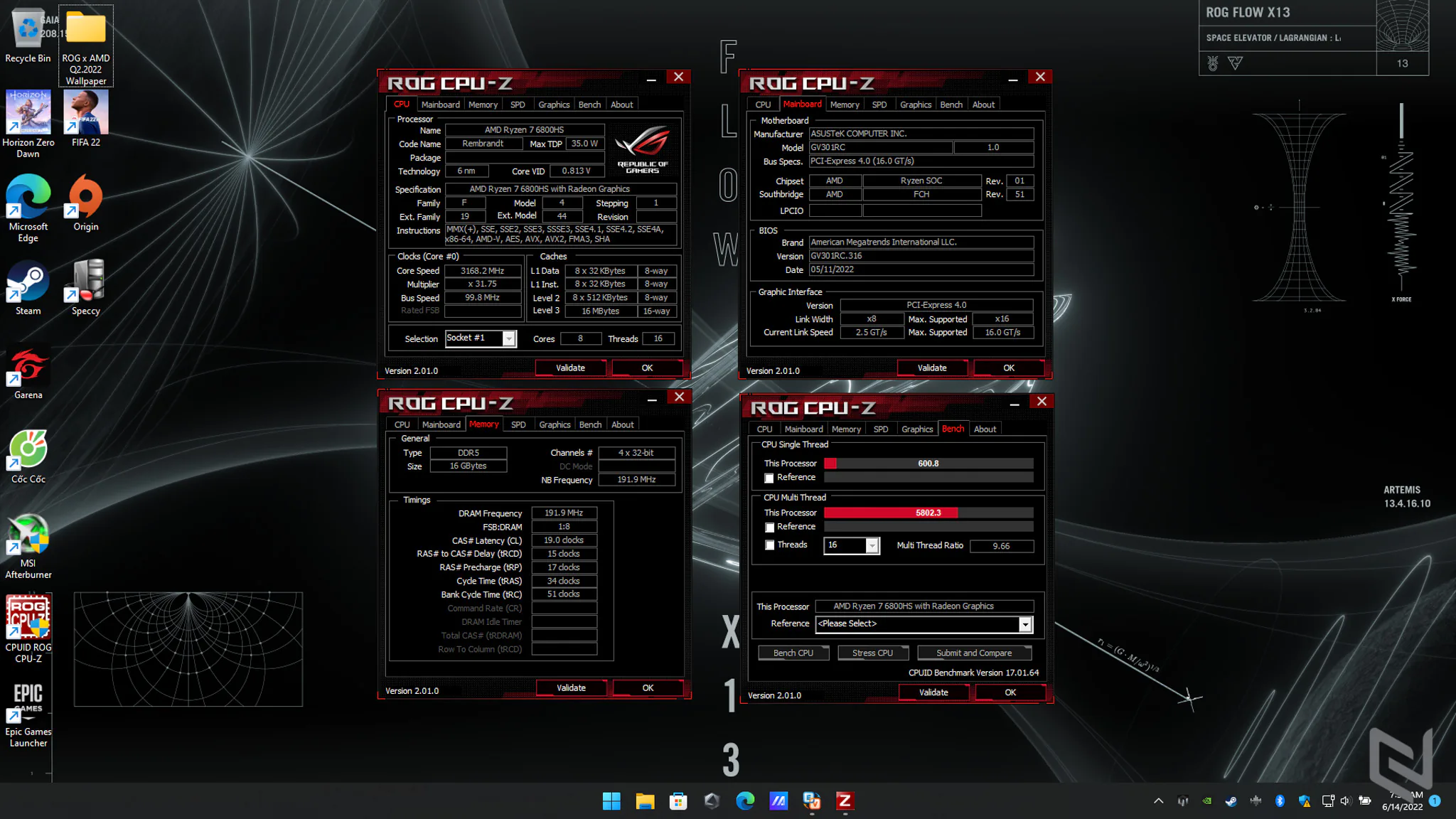Click Submit and Compare button
1456x819 pixels.
pos(974,653)
